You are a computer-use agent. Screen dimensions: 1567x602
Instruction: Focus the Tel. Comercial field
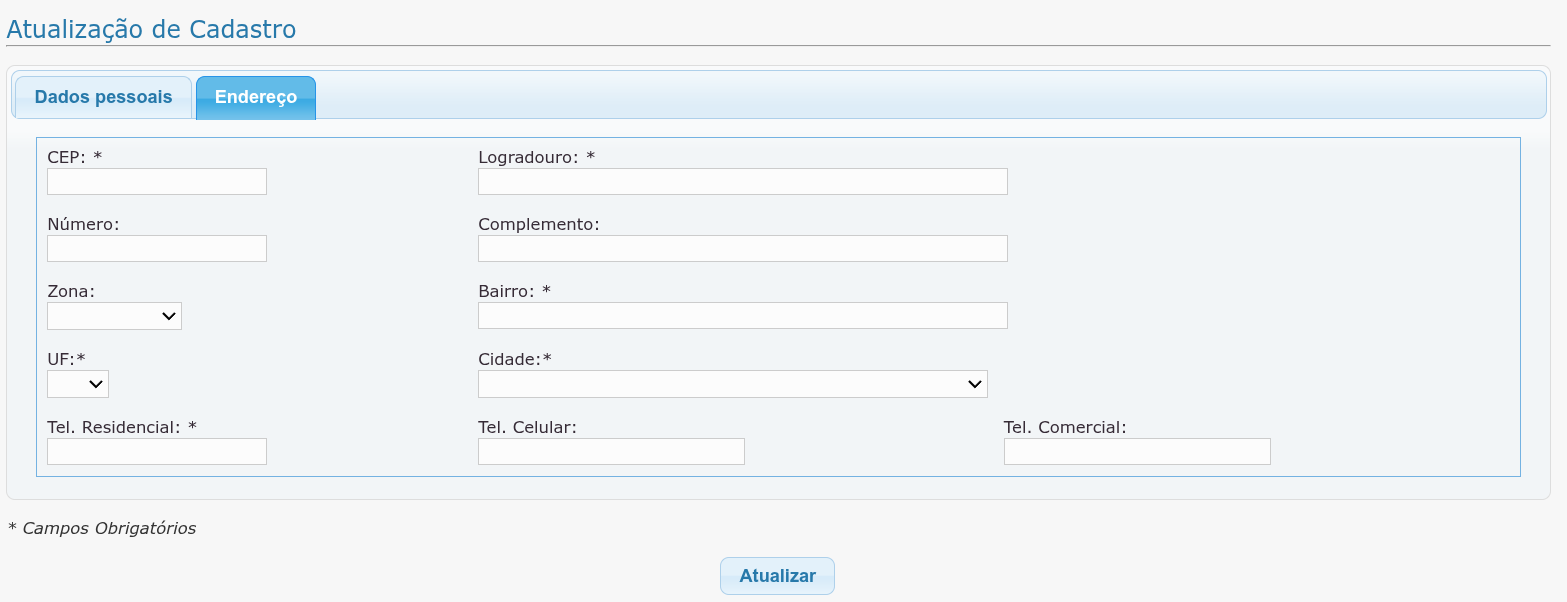[1137, 451]
